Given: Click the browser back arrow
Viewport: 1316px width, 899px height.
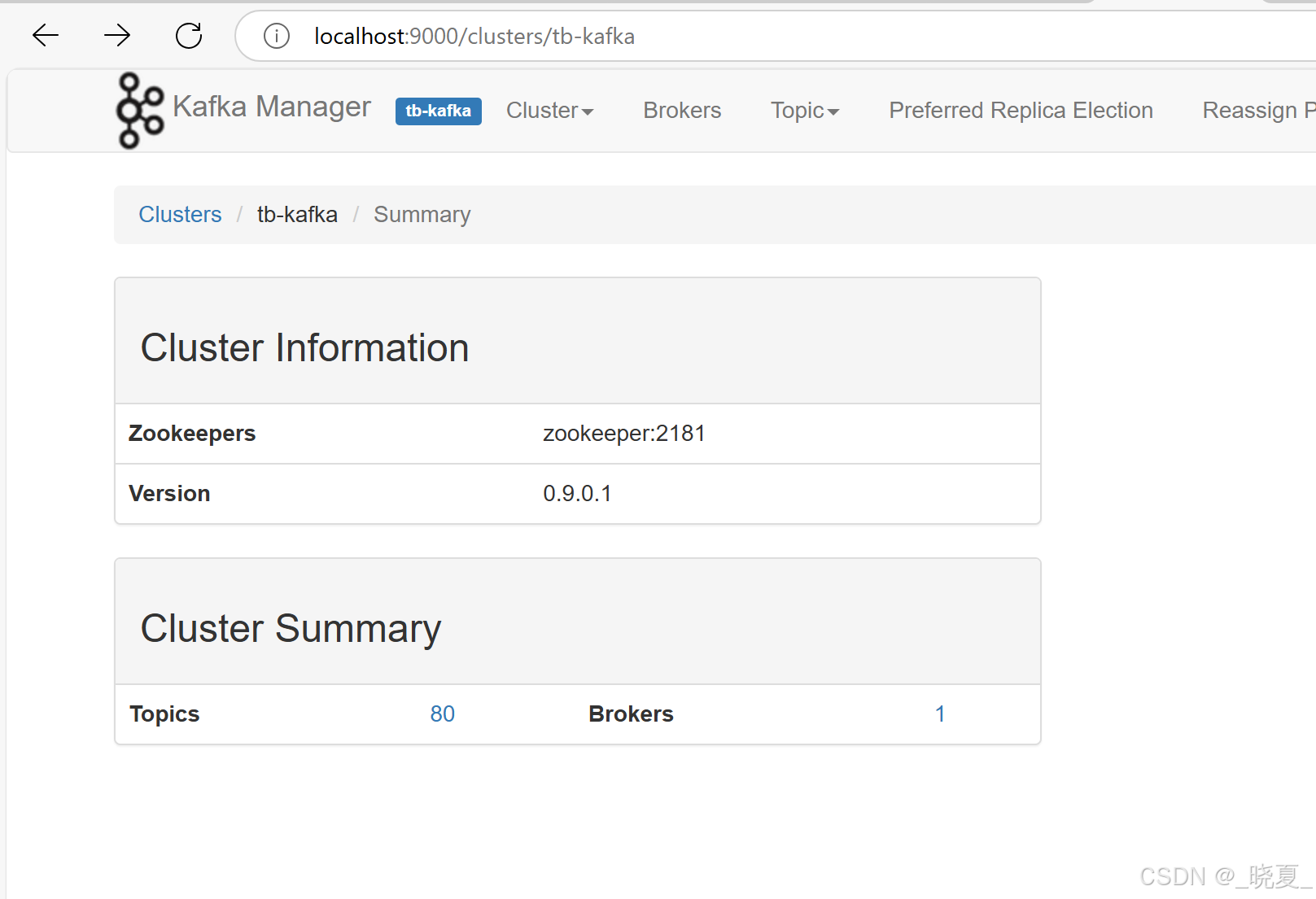Looking at the screenshot, I should click(x=45, y=35).
